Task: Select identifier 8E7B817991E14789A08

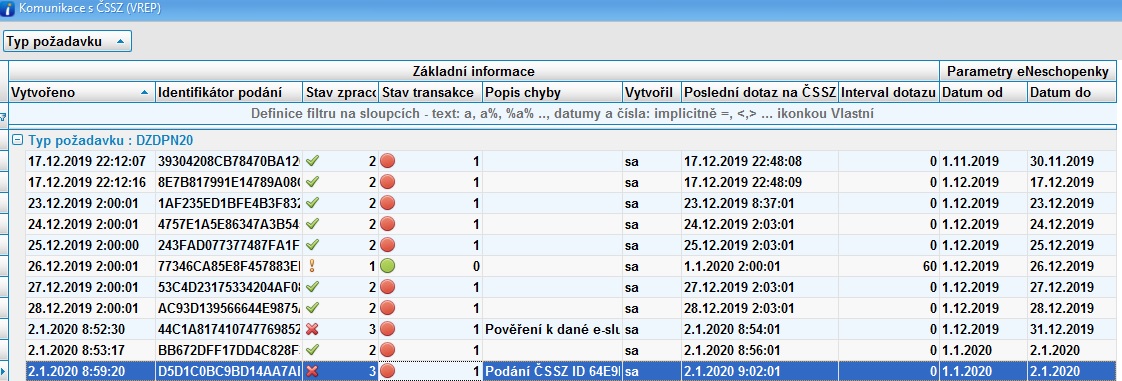Action: point(228,182)
